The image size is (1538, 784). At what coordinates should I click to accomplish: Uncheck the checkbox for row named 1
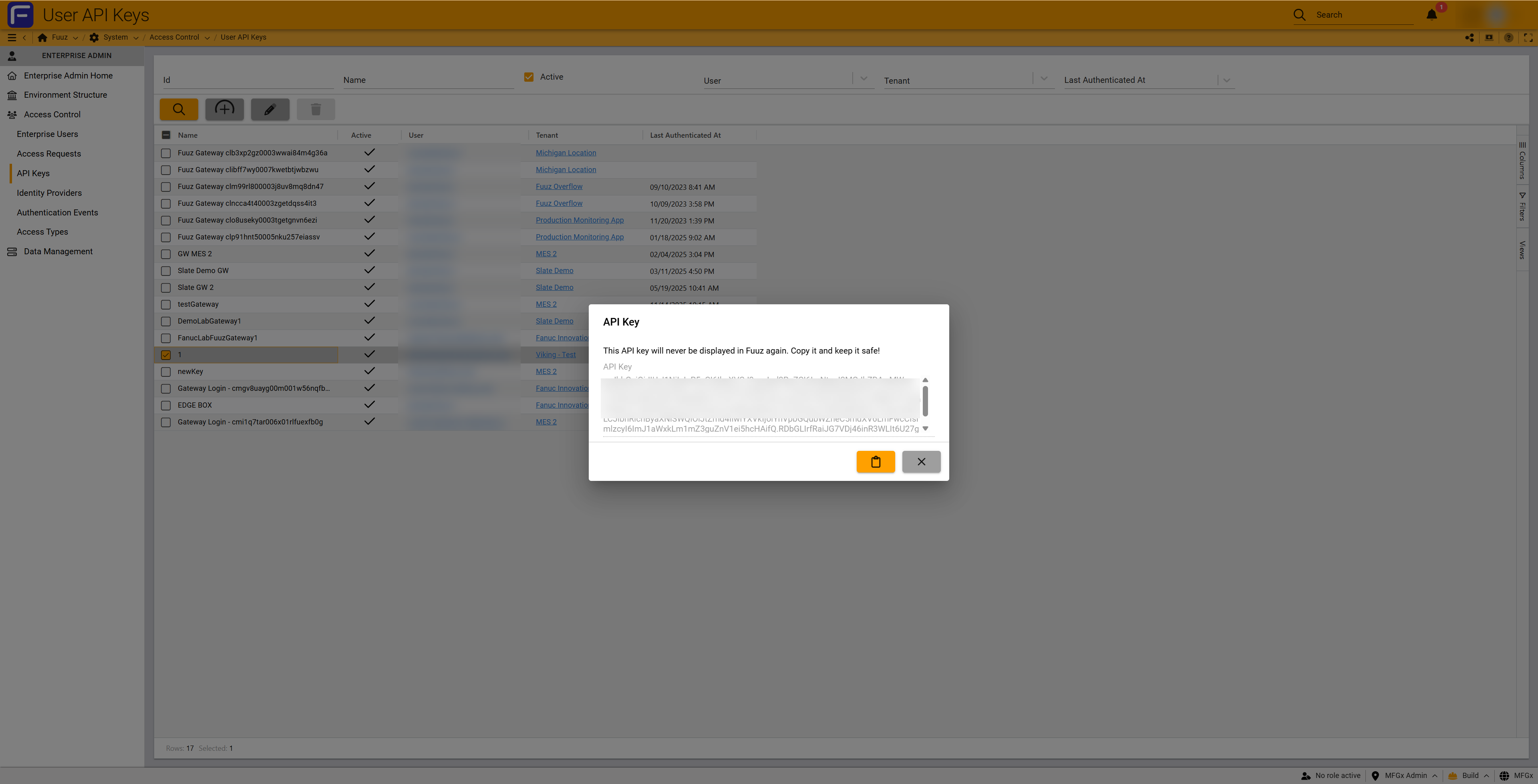click(x=166, y=355)
